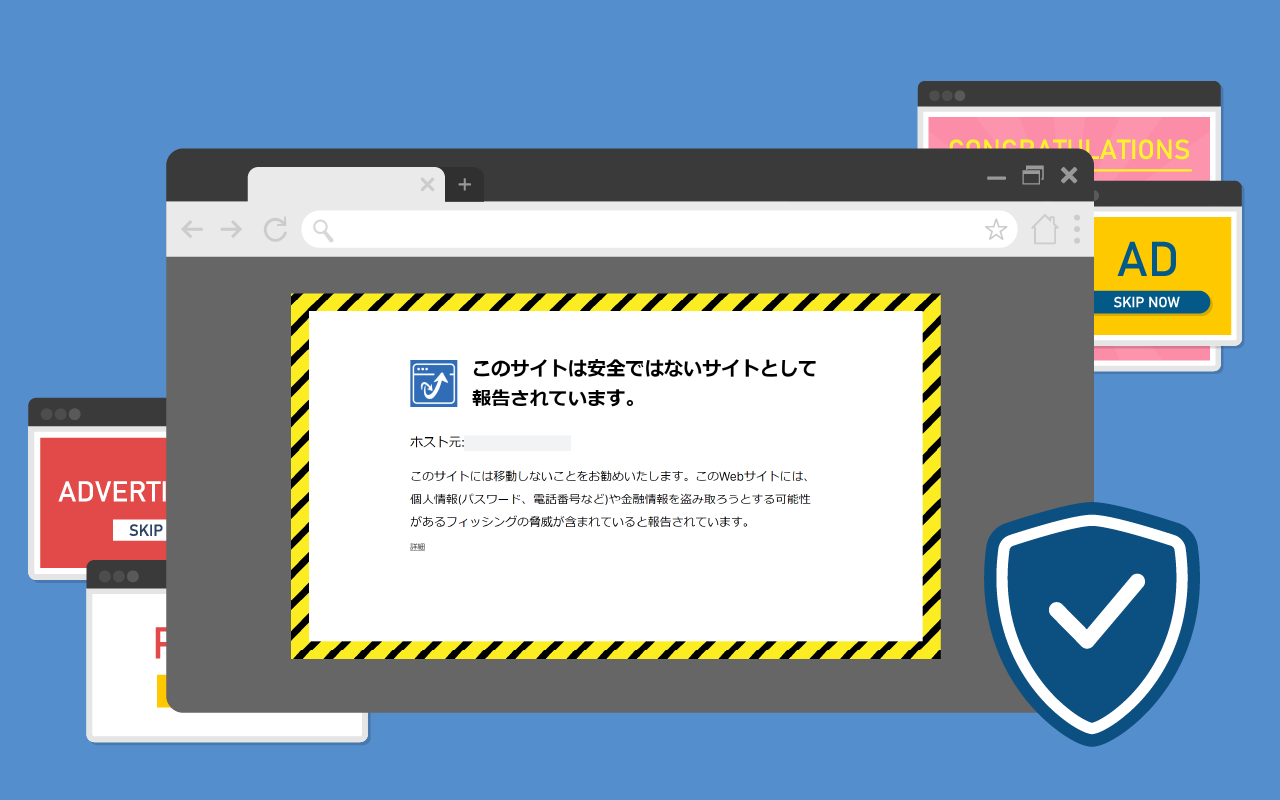Image resolution: width=1280 pixels, height=800 pixels.
Task: Reload the page with the refresh icon
Action: pyautogui.click(x=275, y=230)
